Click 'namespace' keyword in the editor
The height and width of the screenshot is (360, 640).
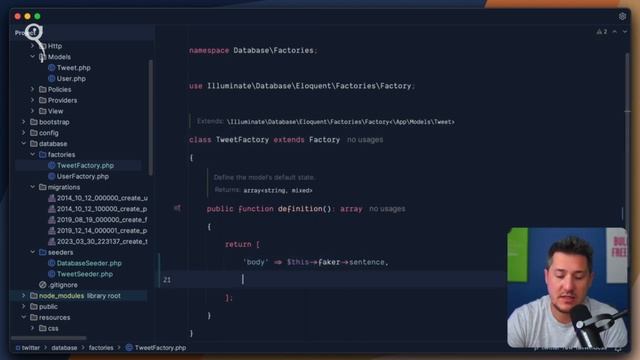pyautogui.click(x=209, y=50)
